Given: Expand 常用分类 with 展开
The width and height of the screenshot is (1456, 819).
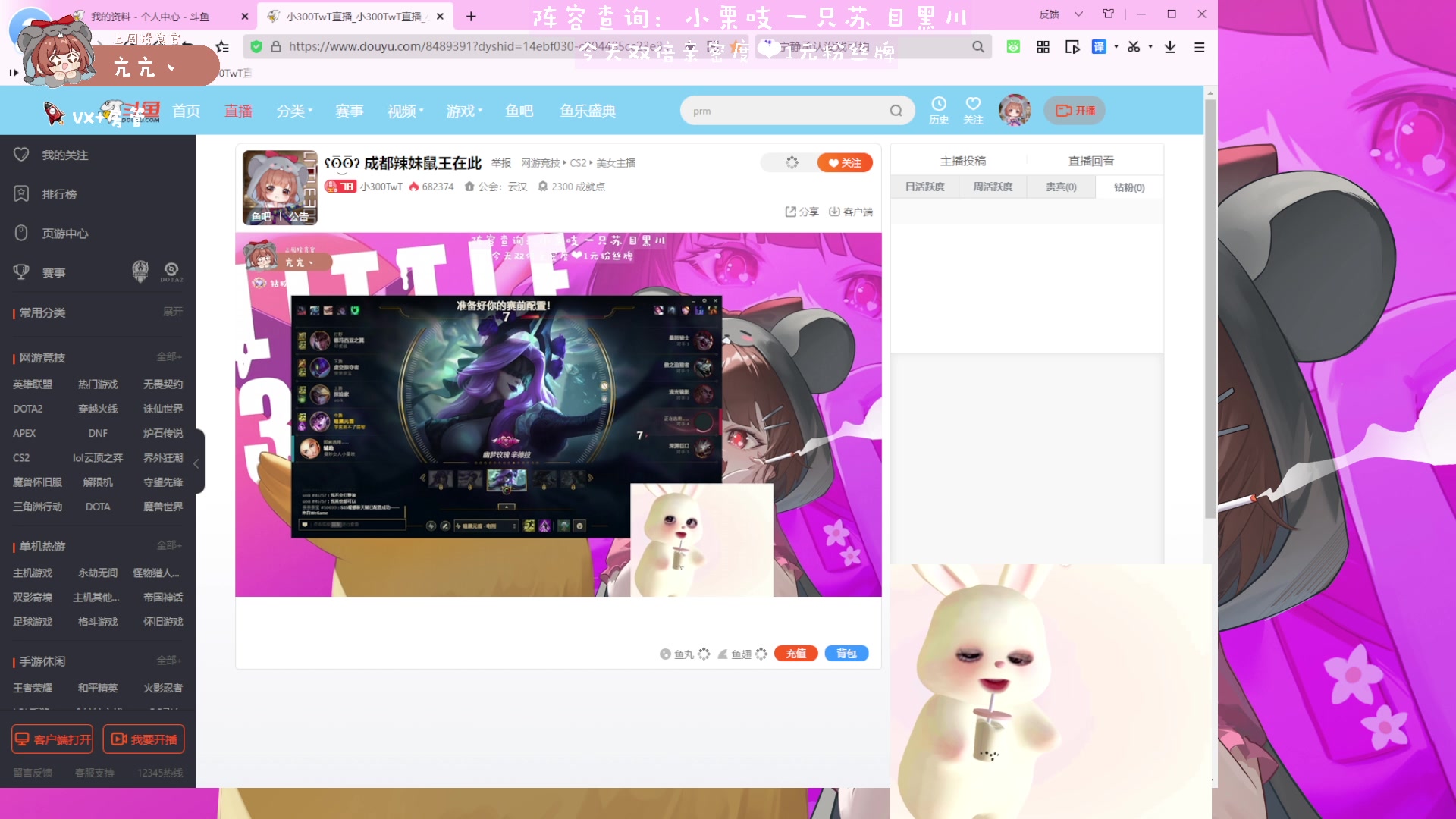Looking at the screenshot, I should click(x=173, y=312).
